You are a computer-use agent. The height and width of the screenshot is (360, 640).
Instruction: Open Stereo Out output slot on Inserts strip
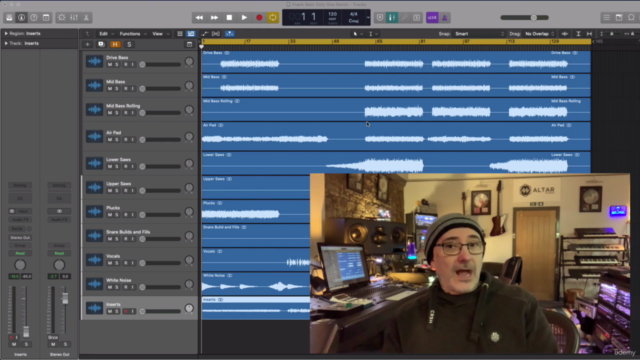20,238
